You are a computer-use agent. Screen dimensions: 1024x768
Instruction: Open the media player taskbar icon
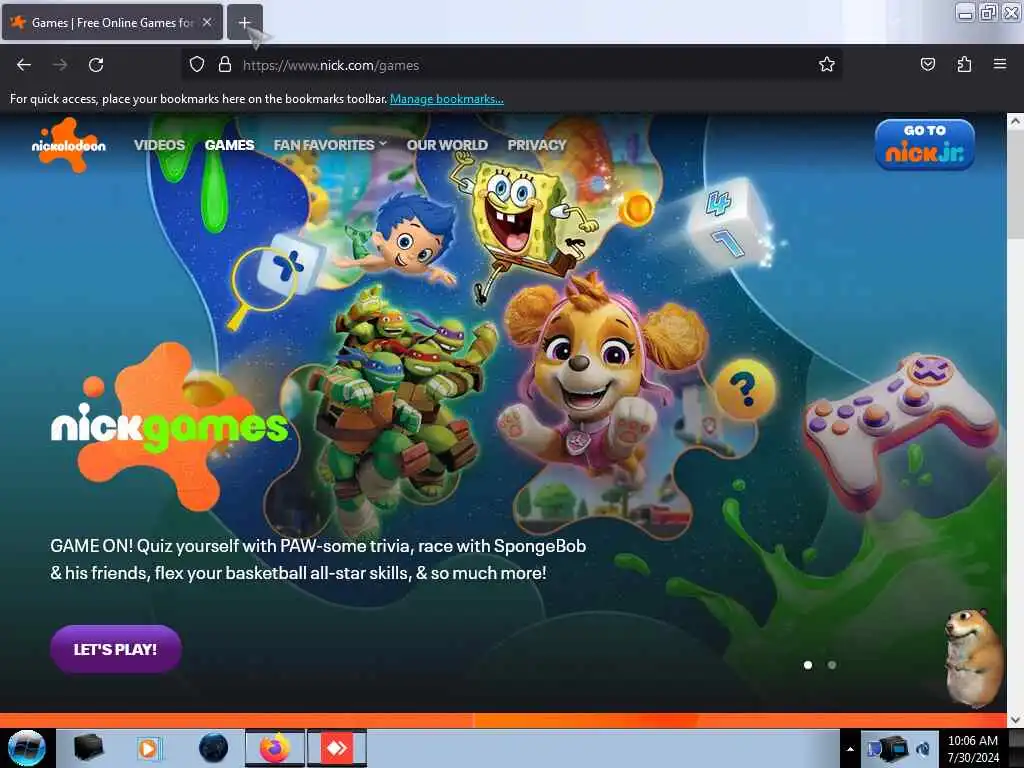pyautogui.click(x=149, y=748)
